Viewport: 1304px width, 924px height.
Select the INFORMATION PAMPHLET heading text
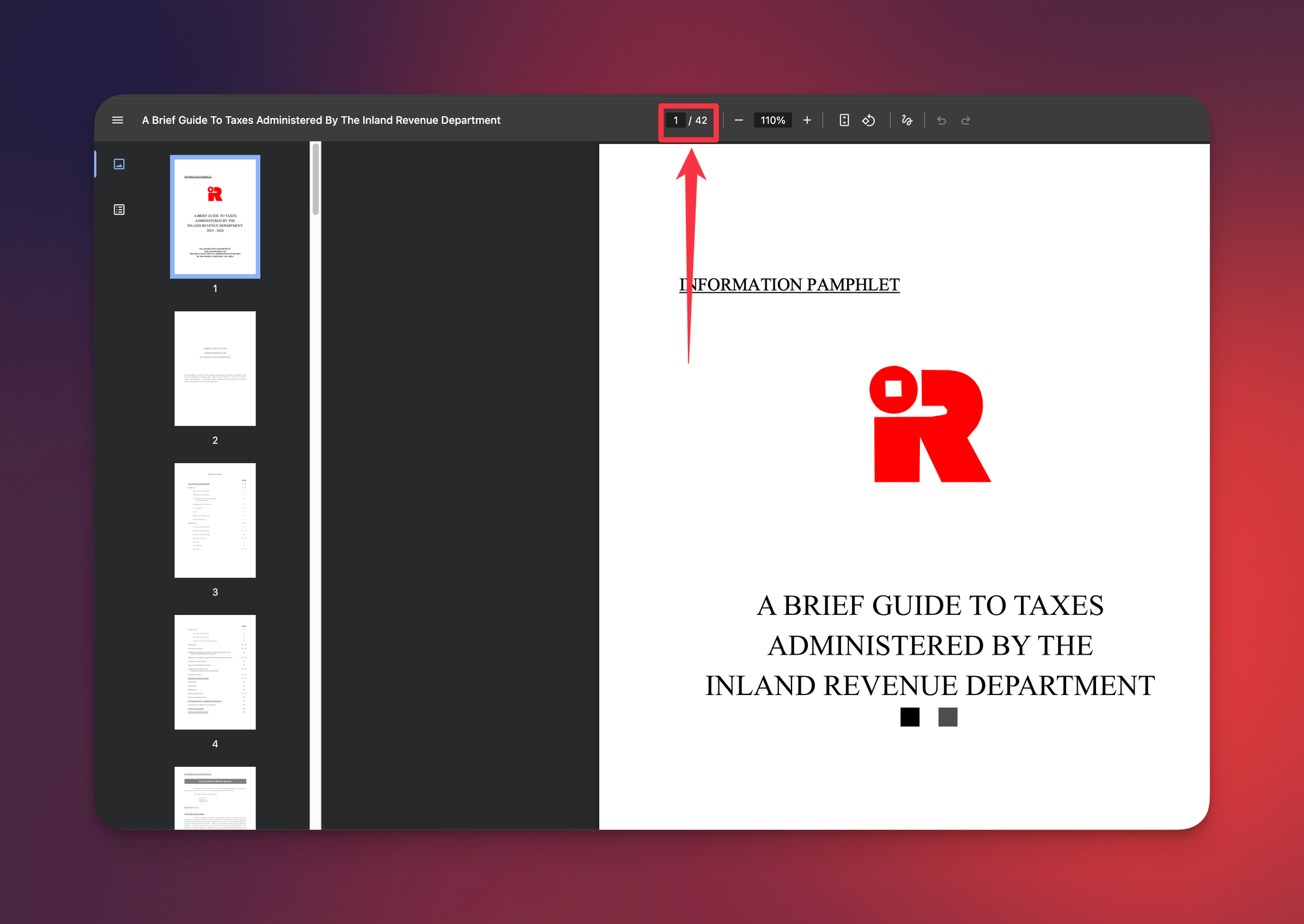(790, 285)
